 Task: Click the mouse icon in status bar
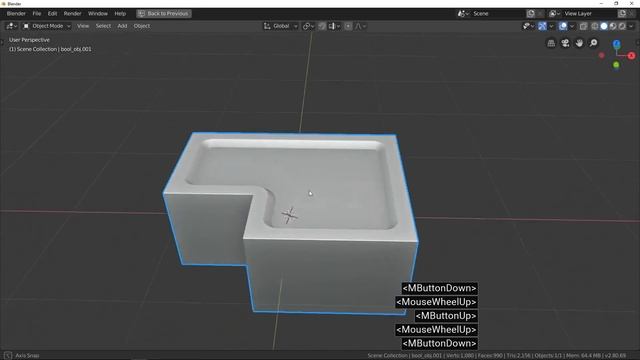coord(8,356)
